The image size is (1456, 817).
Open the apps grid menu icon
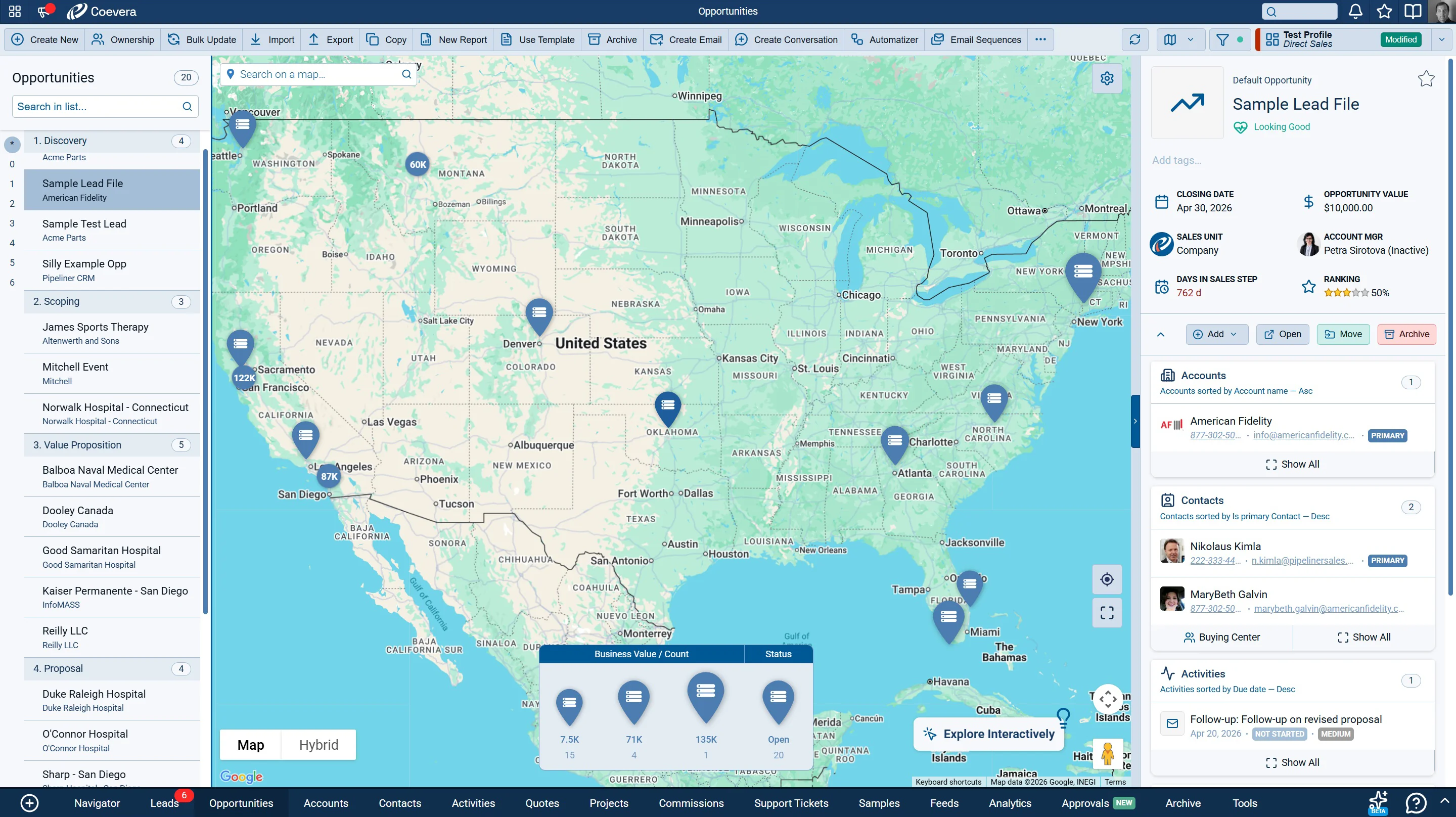point(15,11)
